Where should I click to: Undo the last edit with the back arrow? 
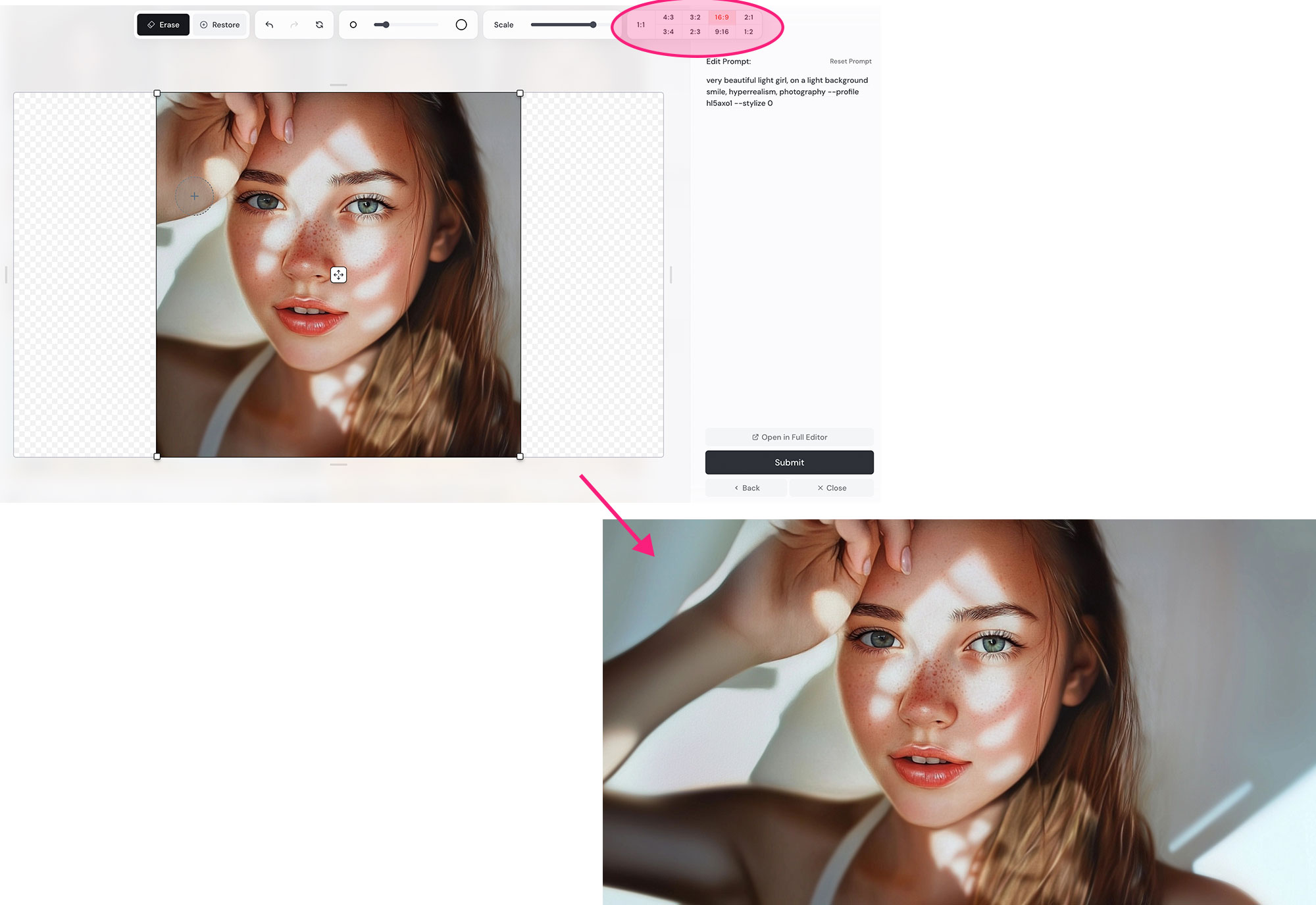269,25
